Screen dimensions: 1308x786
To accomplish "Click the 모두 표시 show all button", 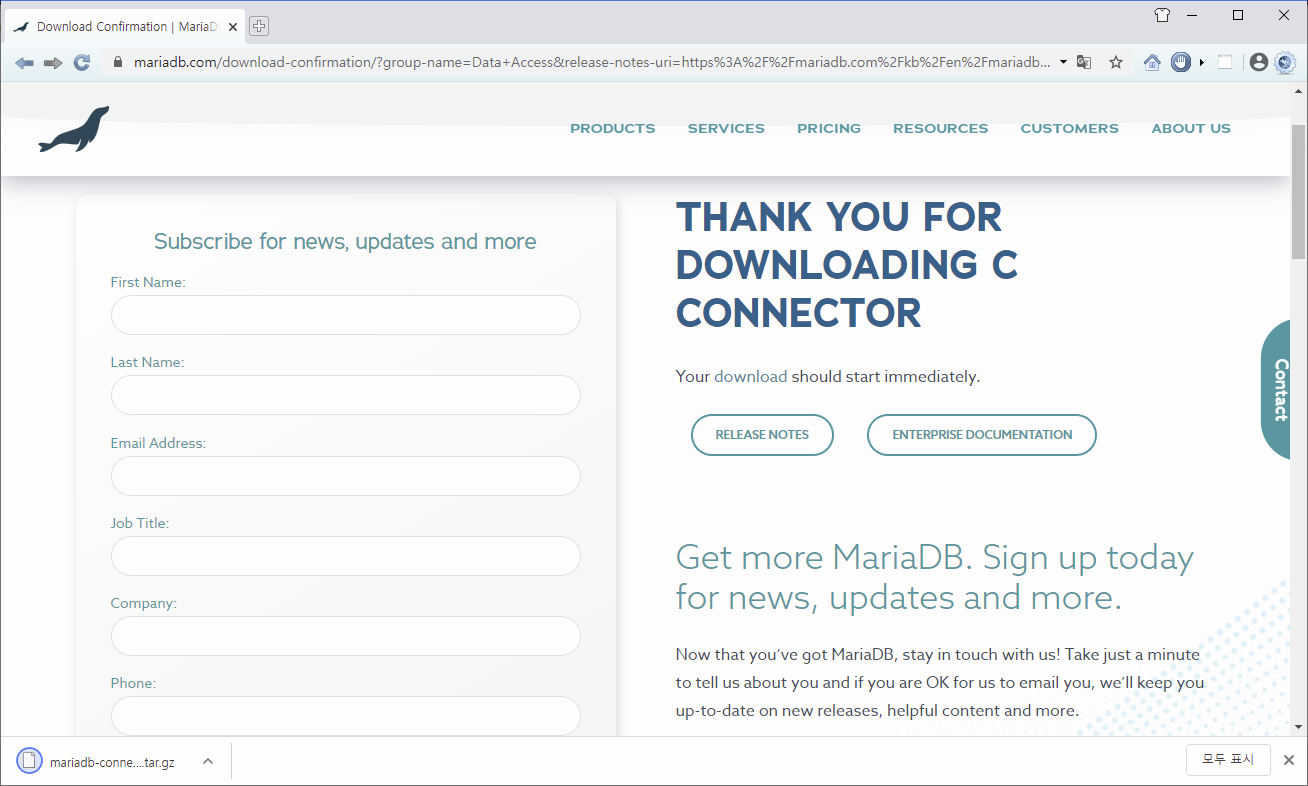I will click(x=1228, y=760).
